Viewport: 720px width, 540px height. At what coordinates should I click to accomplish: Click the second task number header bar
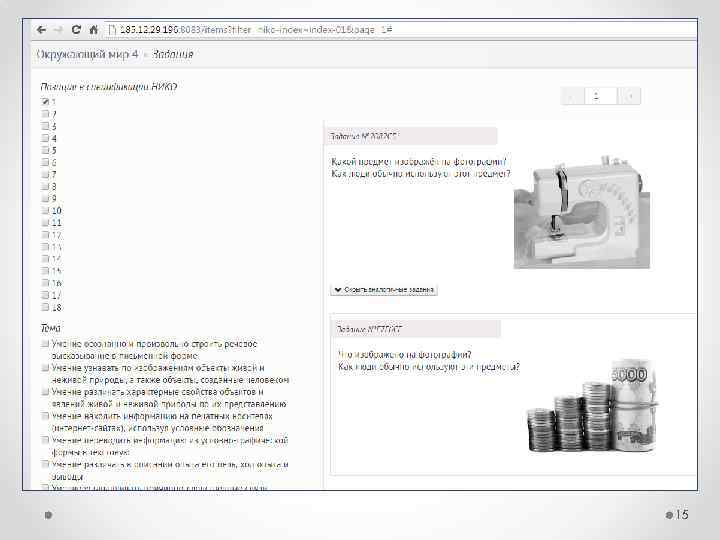click(416, 329)
